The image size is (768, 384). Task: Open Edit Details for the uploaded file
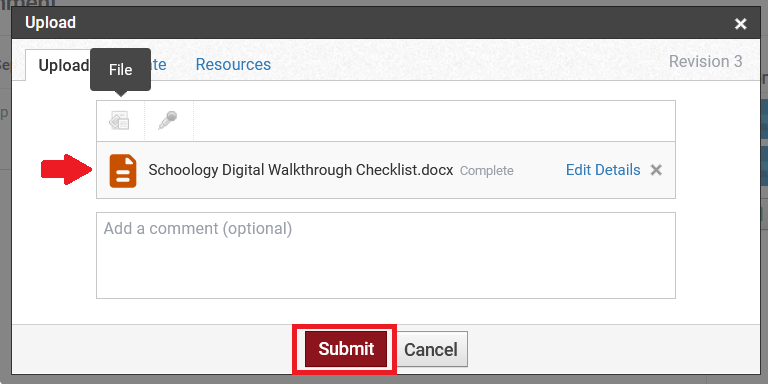tap(603, 170)
